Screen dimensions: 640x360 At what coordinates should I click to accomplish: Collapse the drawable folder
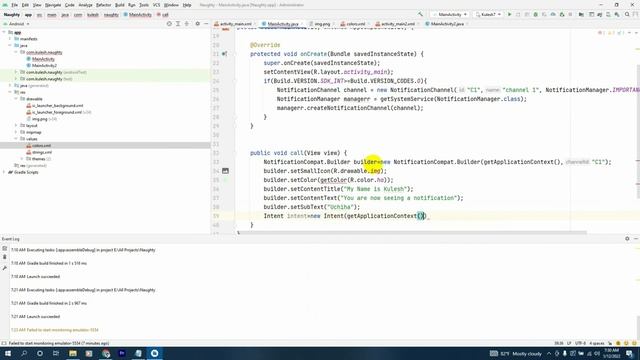[x=16, y=99]
